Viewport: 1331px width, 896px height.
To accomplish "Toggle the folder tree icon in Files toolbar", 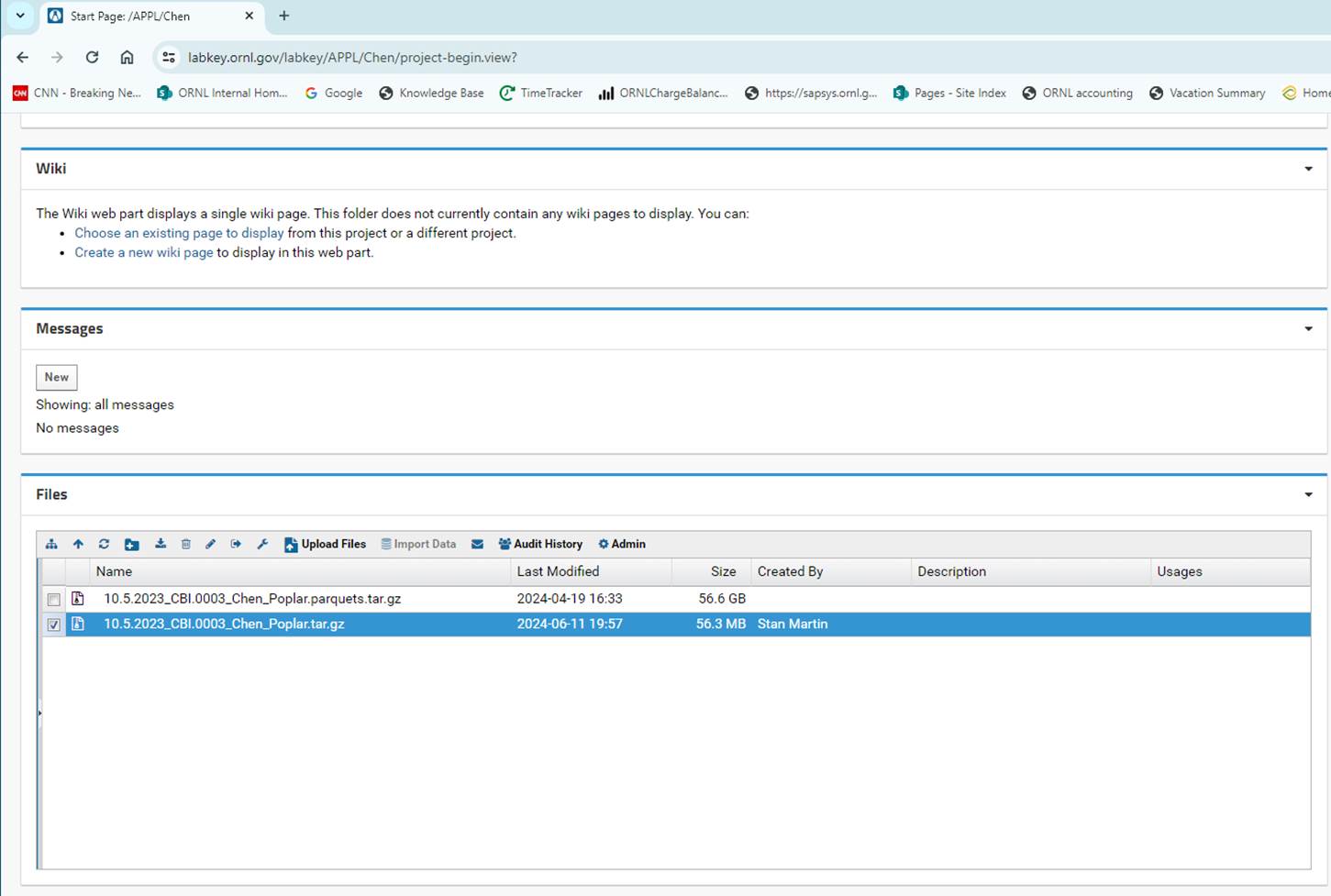I will 51,544.
